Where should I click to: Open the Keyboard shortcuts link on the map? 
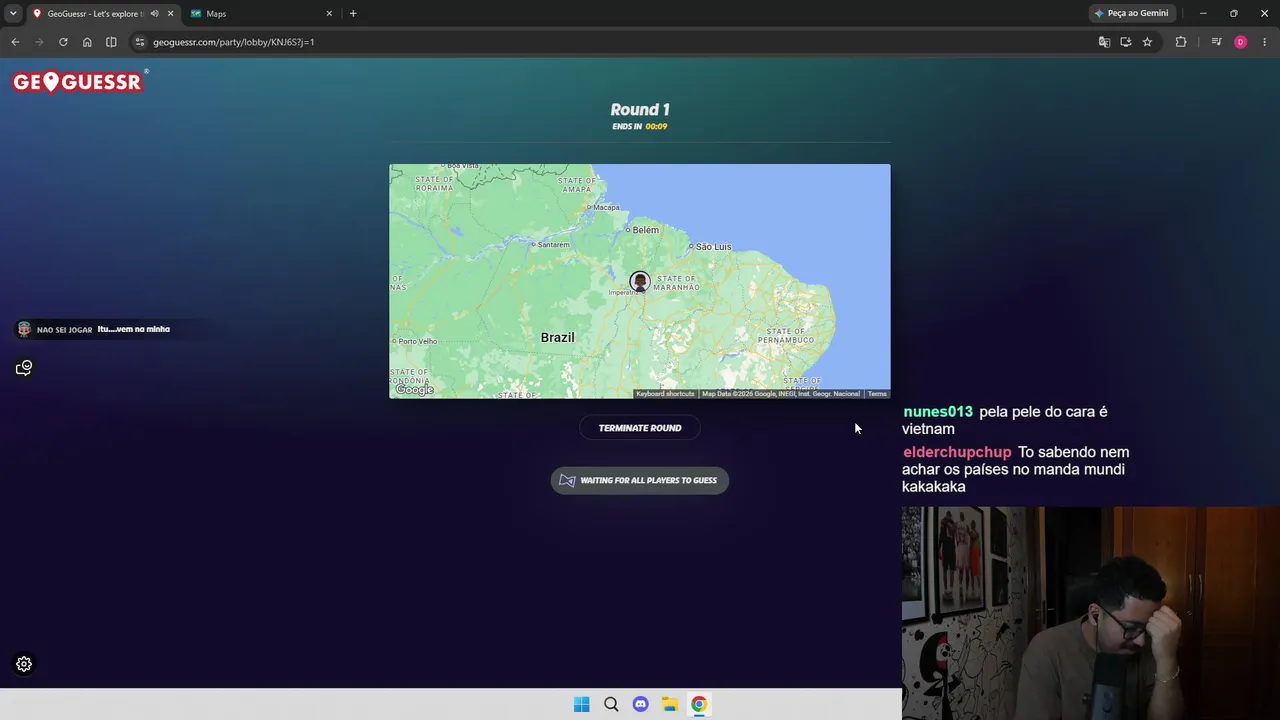665,394
